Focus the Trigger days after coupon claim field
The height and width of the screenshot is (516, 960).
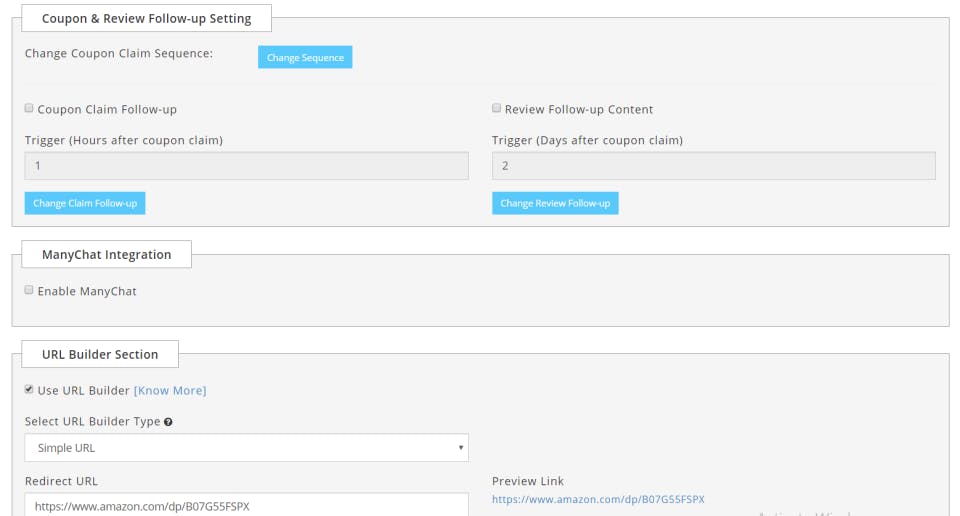pos(713,166)
